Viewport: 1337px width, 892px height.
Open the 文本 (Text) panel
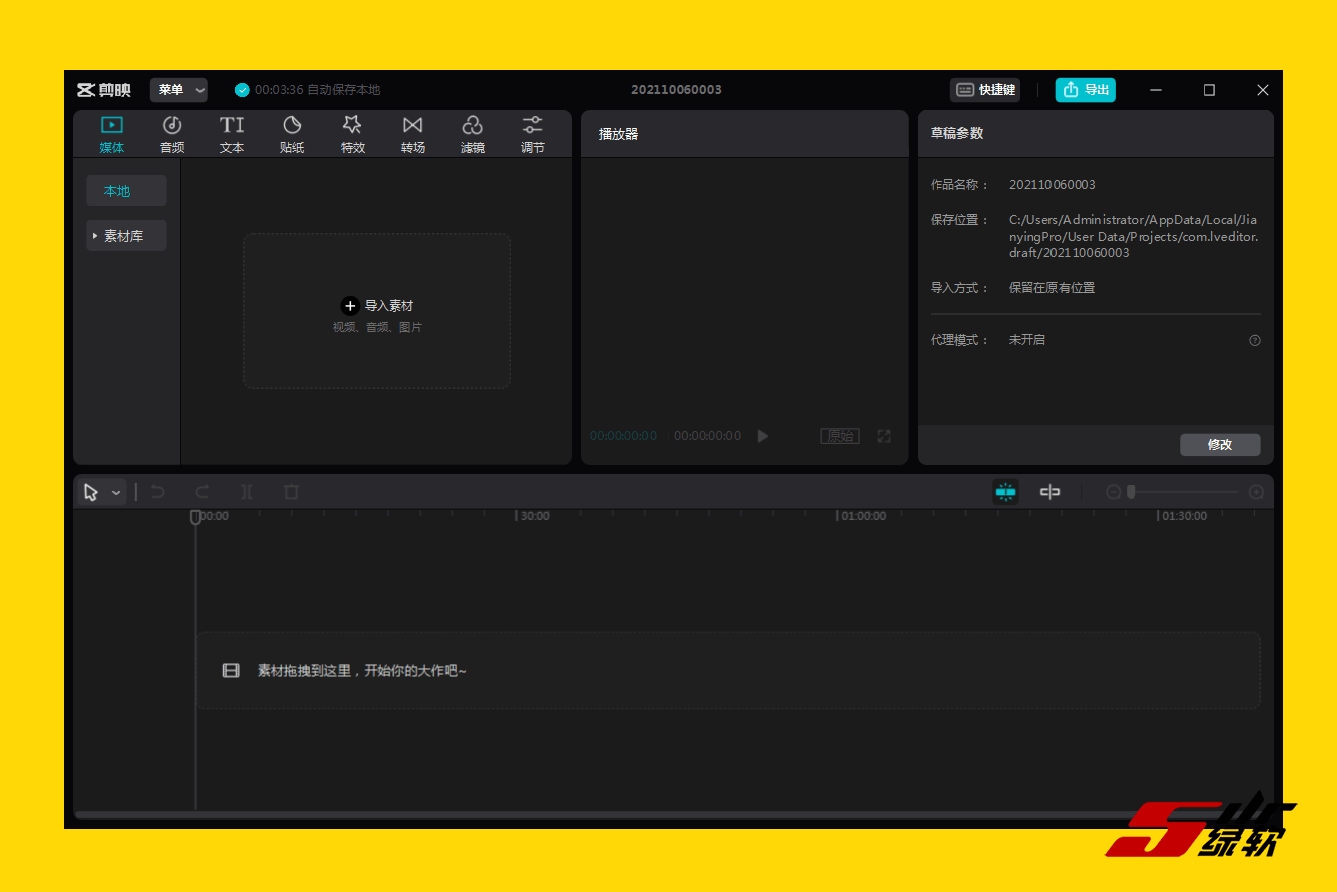(232, 134)
